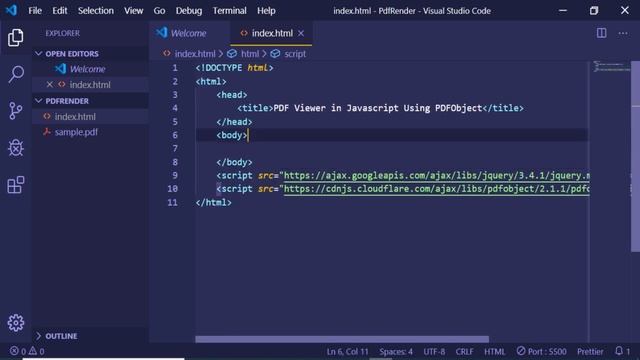The width and height of the screenshot is (640, 360).
Task: Click the title text on line 4
Action: click(x=378, y=108)
